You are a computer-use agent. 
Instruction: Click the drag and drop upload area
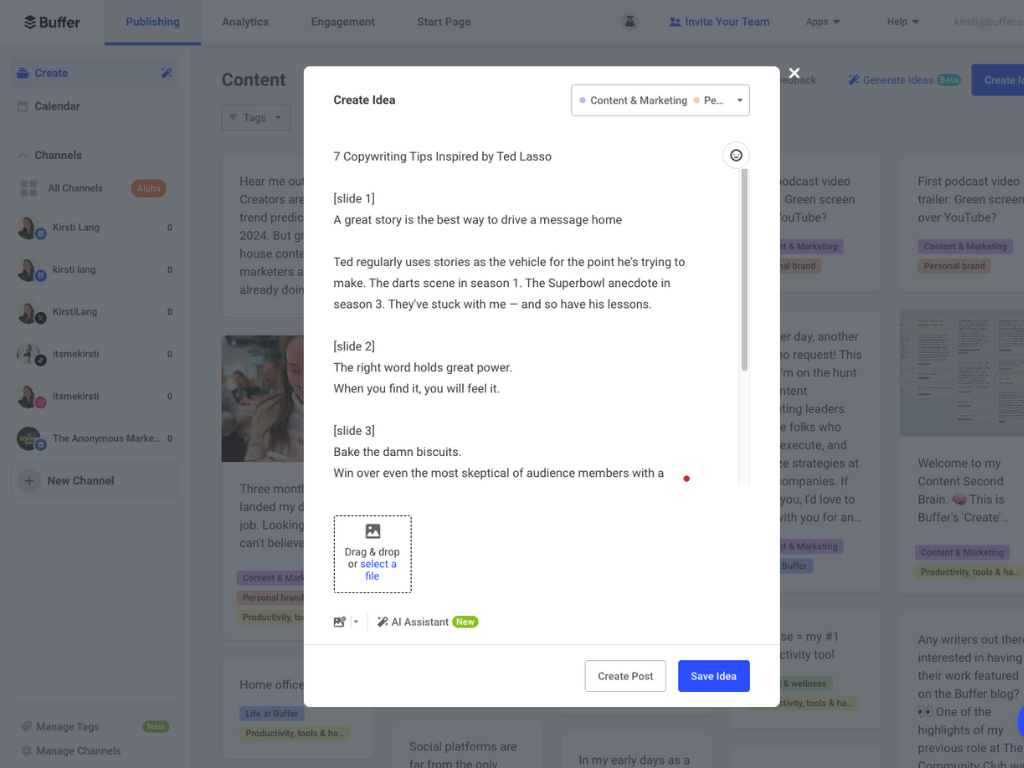373,554
